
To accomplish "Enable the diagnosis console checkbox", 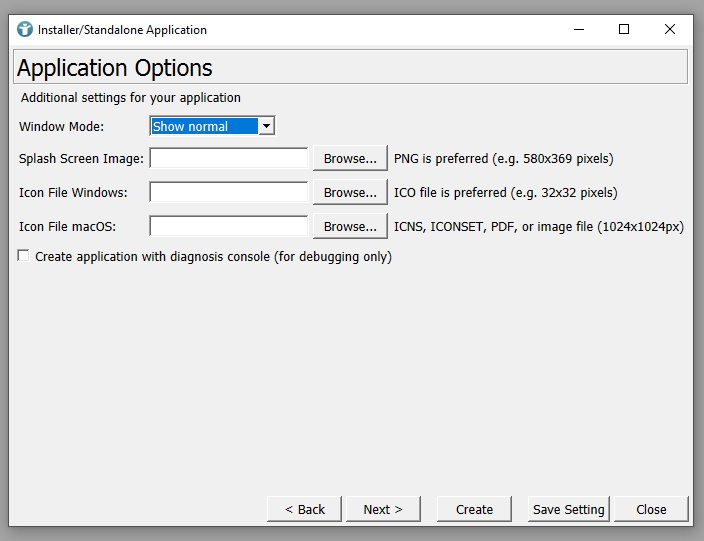I will pos(24,257).
